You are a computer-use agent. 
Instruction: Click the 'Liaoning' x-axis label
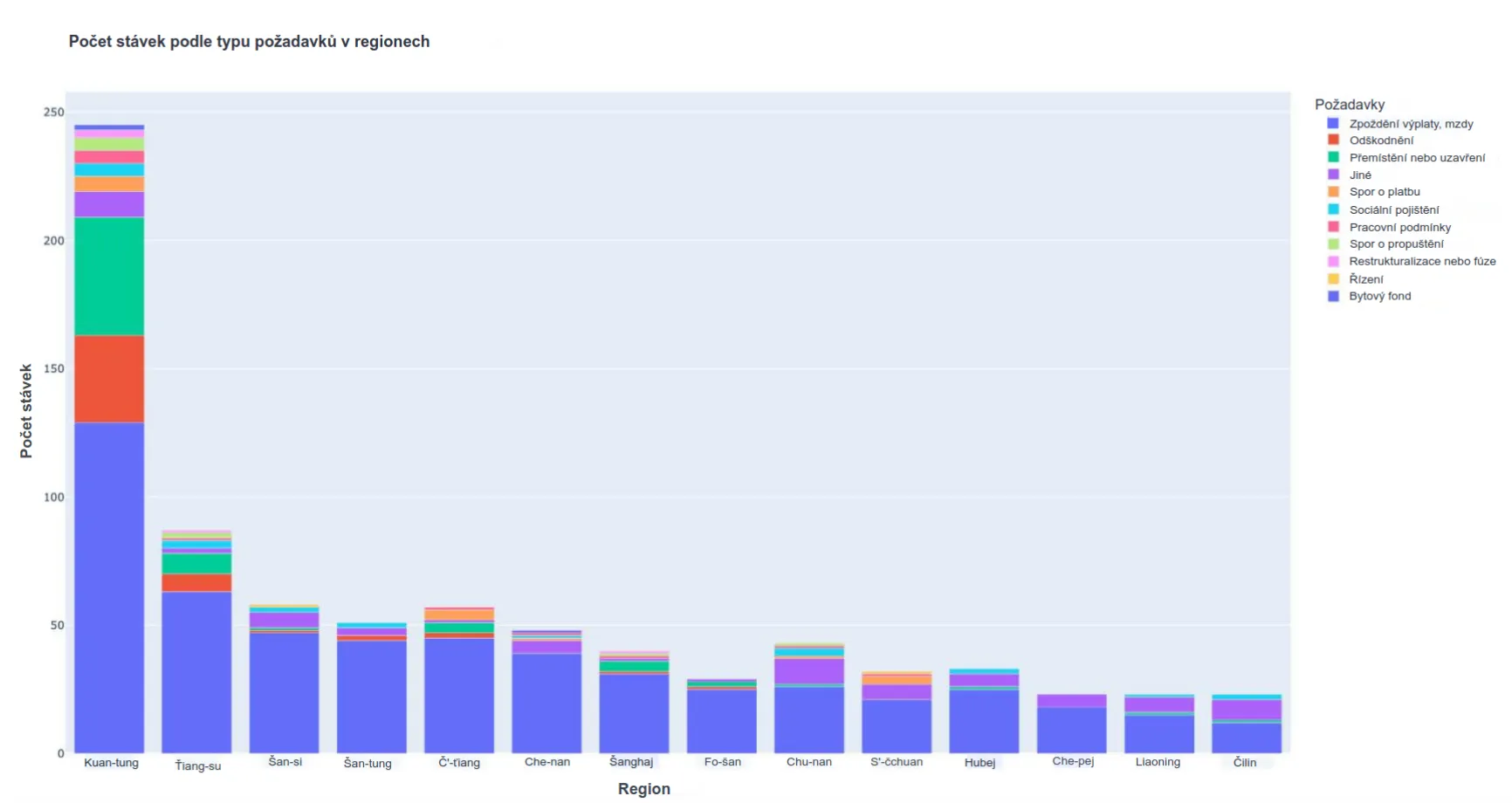tap(1158, 762)
